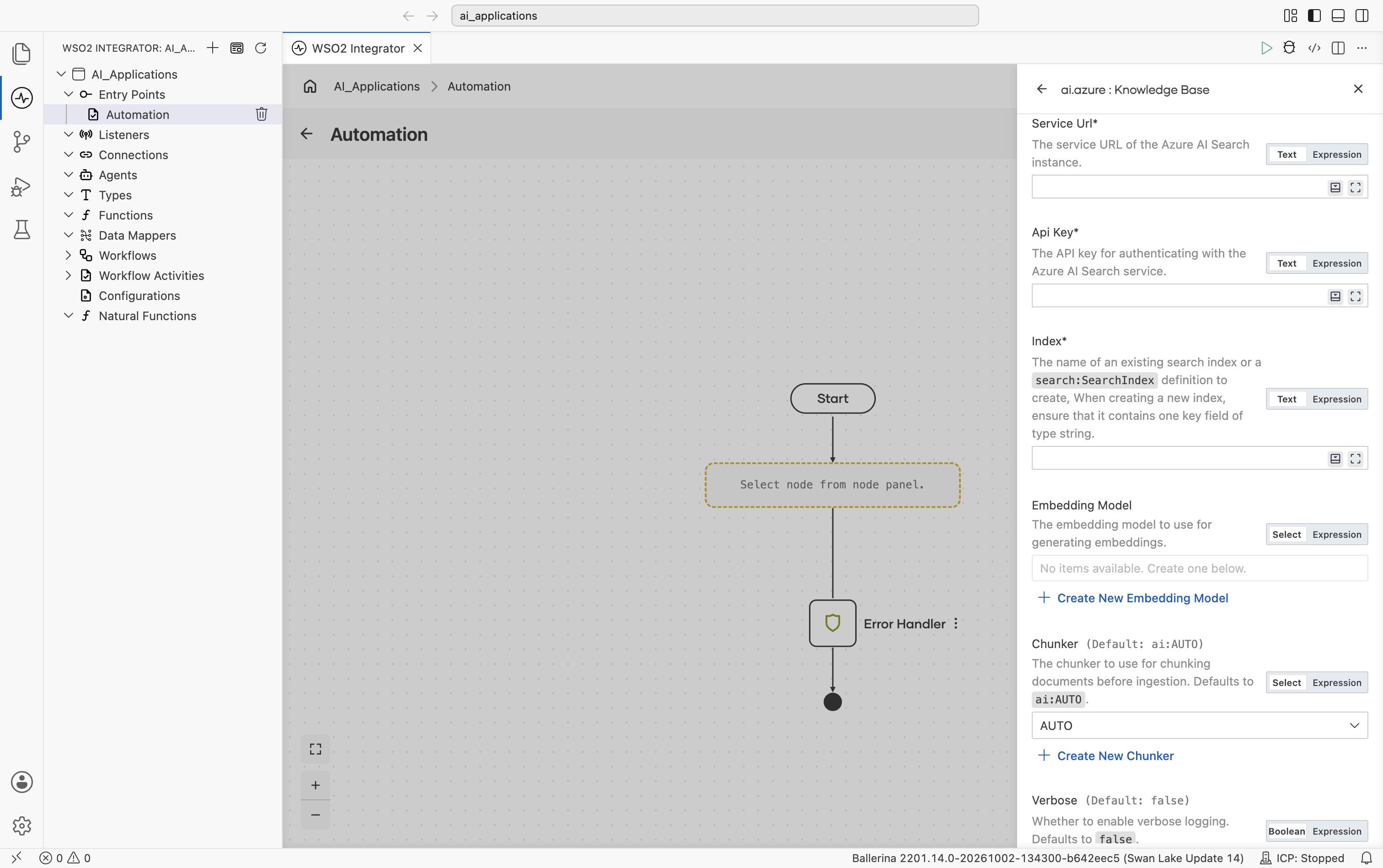The width and height of the screenshot is (1383, 868).
Task: Click the Debug bug icon
Action: [x=1289, y=48]
